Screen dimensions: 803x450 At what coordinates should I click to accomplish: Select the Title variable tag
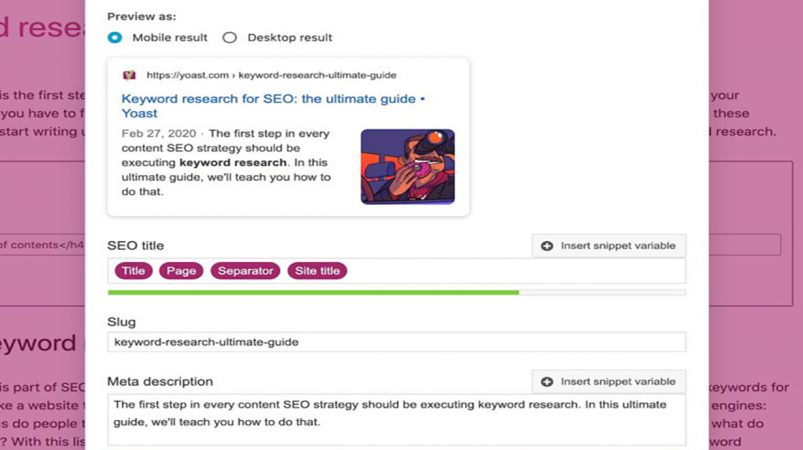pos(133,271)
